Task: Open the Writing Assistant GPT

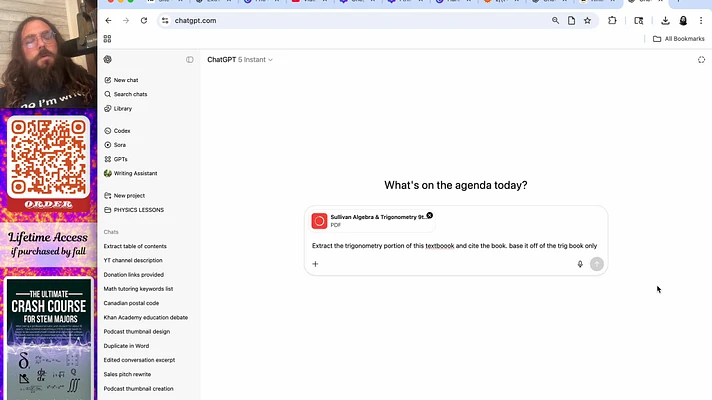Action: 130,173
